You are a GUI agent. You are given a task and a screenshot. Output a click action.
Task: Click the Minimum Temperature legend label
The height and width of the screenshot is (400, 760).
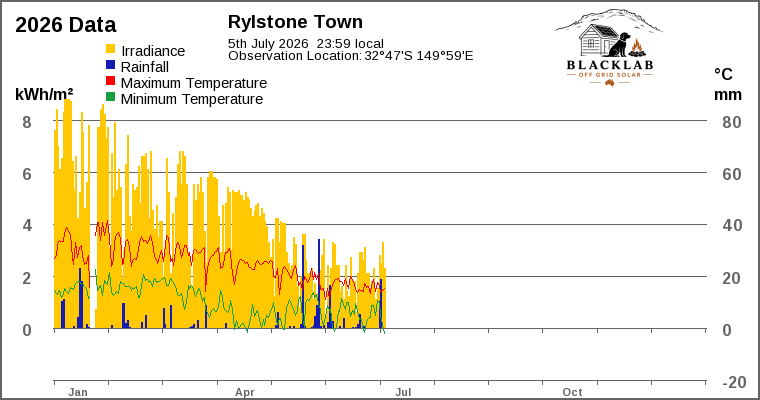(191, 99)
